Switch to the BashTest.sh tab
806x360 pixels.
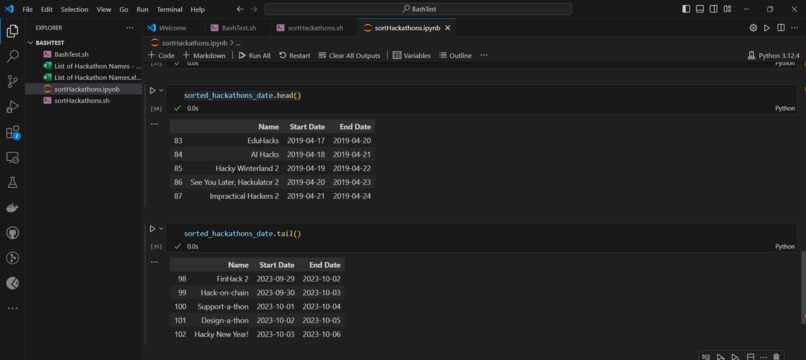point(239,28)
